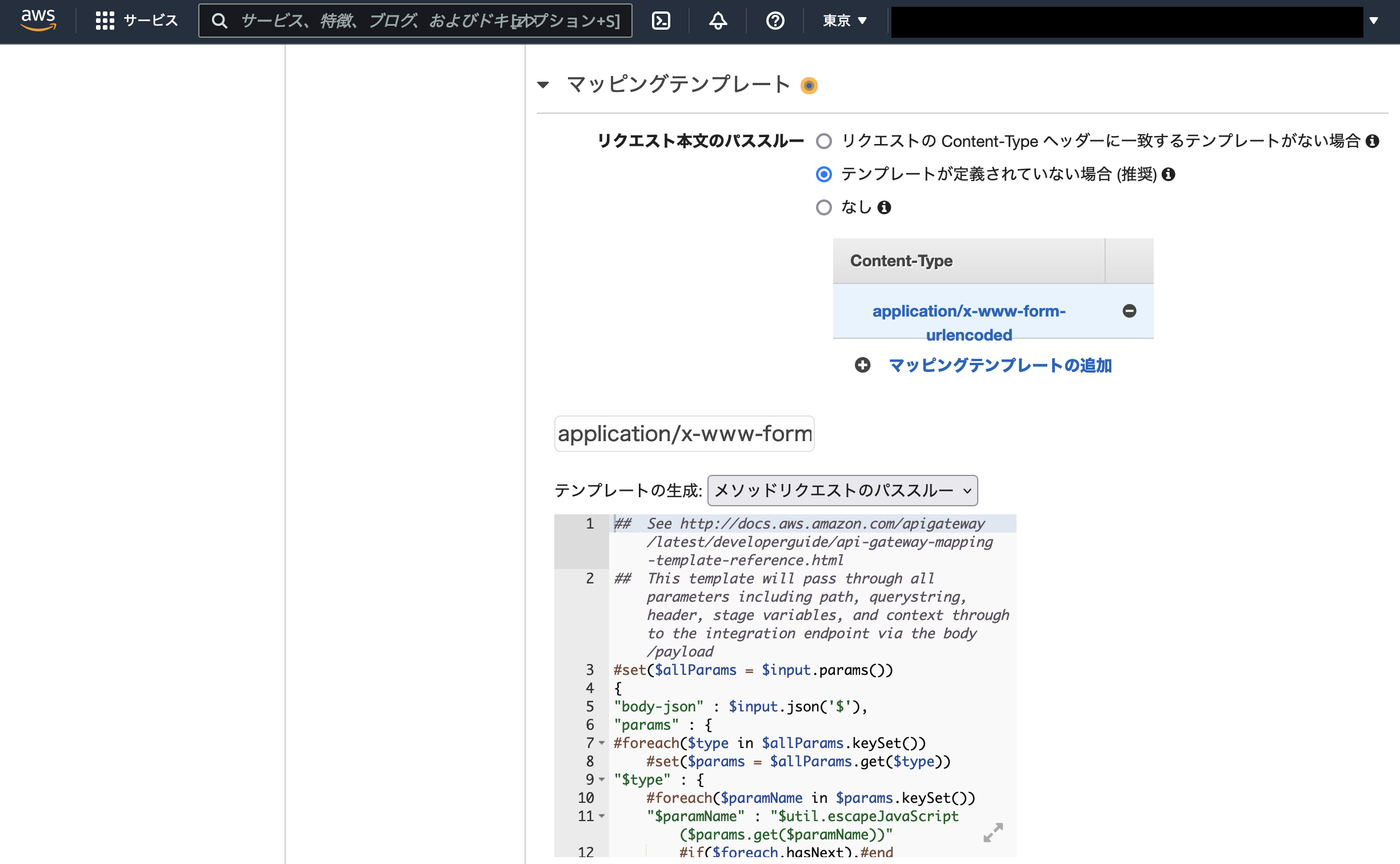Click the AWS logo in the top bar
The image size is (1400, 864).
coord(38,21)
